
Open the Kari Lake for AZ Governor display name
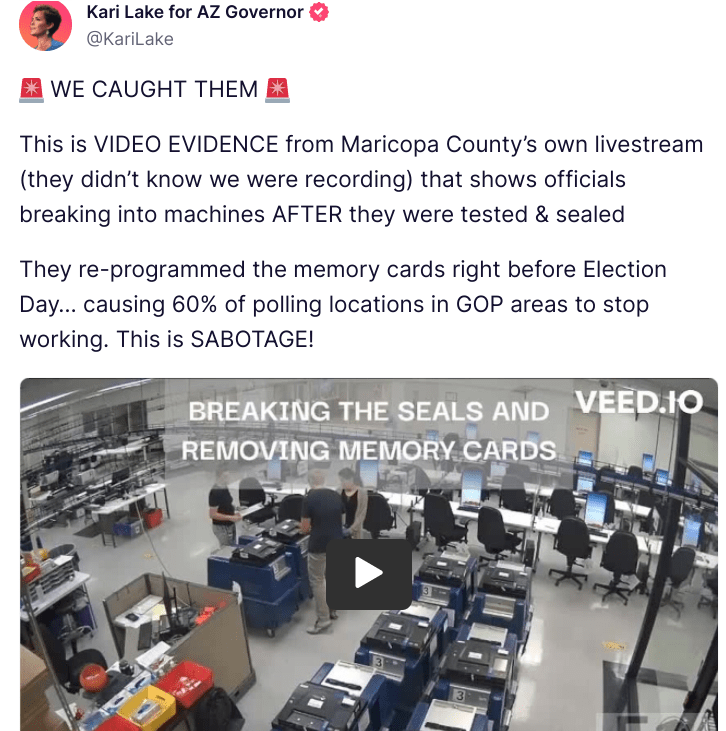[x=195, y=12]
